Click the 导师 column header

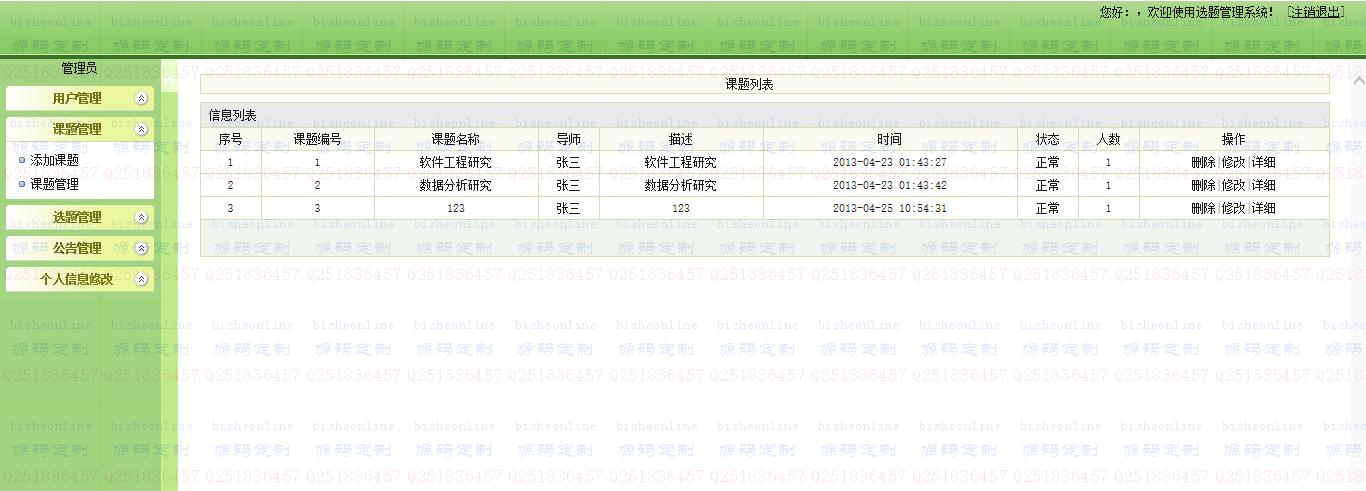coord(568,139)
